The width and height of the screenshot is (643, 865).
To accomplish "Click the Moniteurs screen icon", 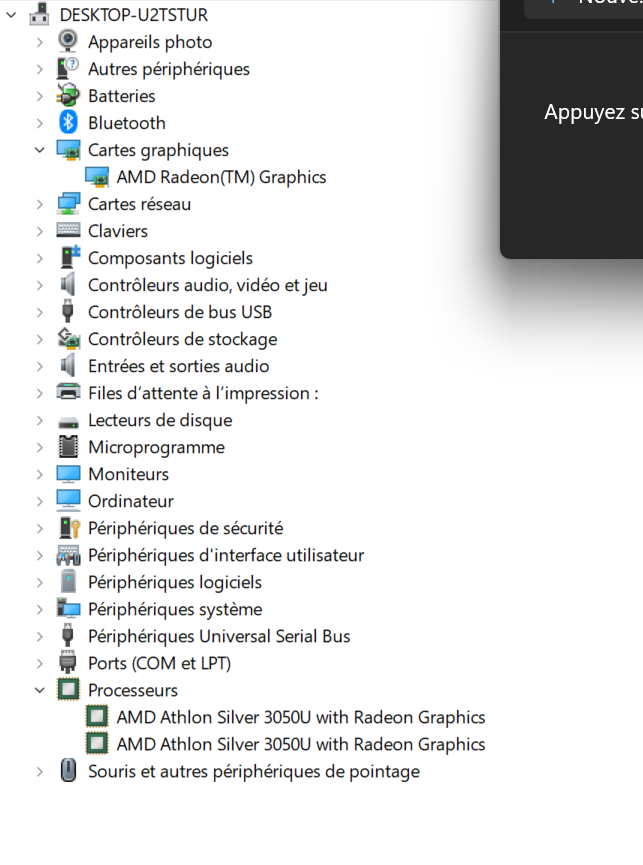I will click(68, 474).
